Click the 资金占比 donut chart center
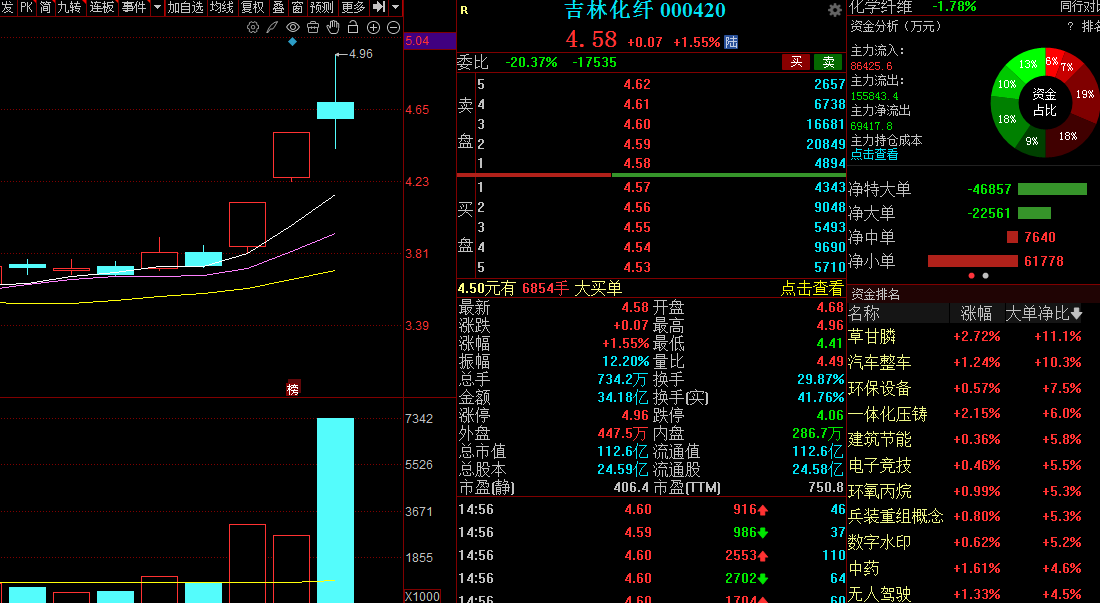1100x603 pixels. 1045,102
